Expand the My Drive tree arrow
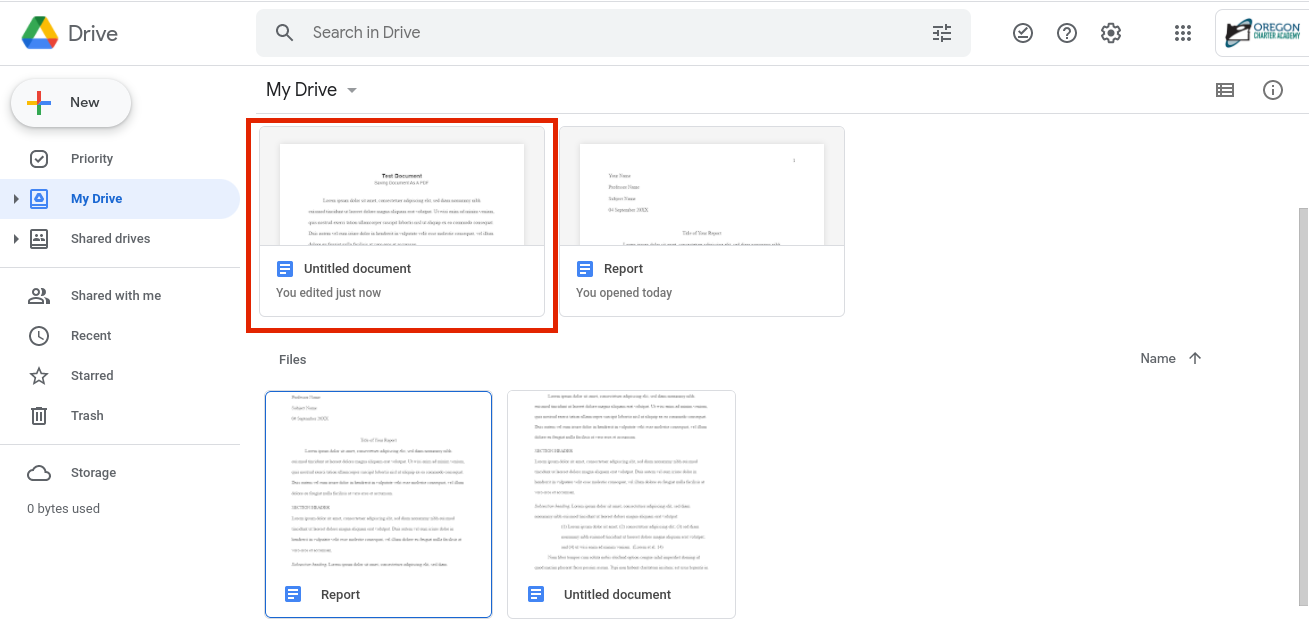This screenshot has width=1309, height=619. 15,199
